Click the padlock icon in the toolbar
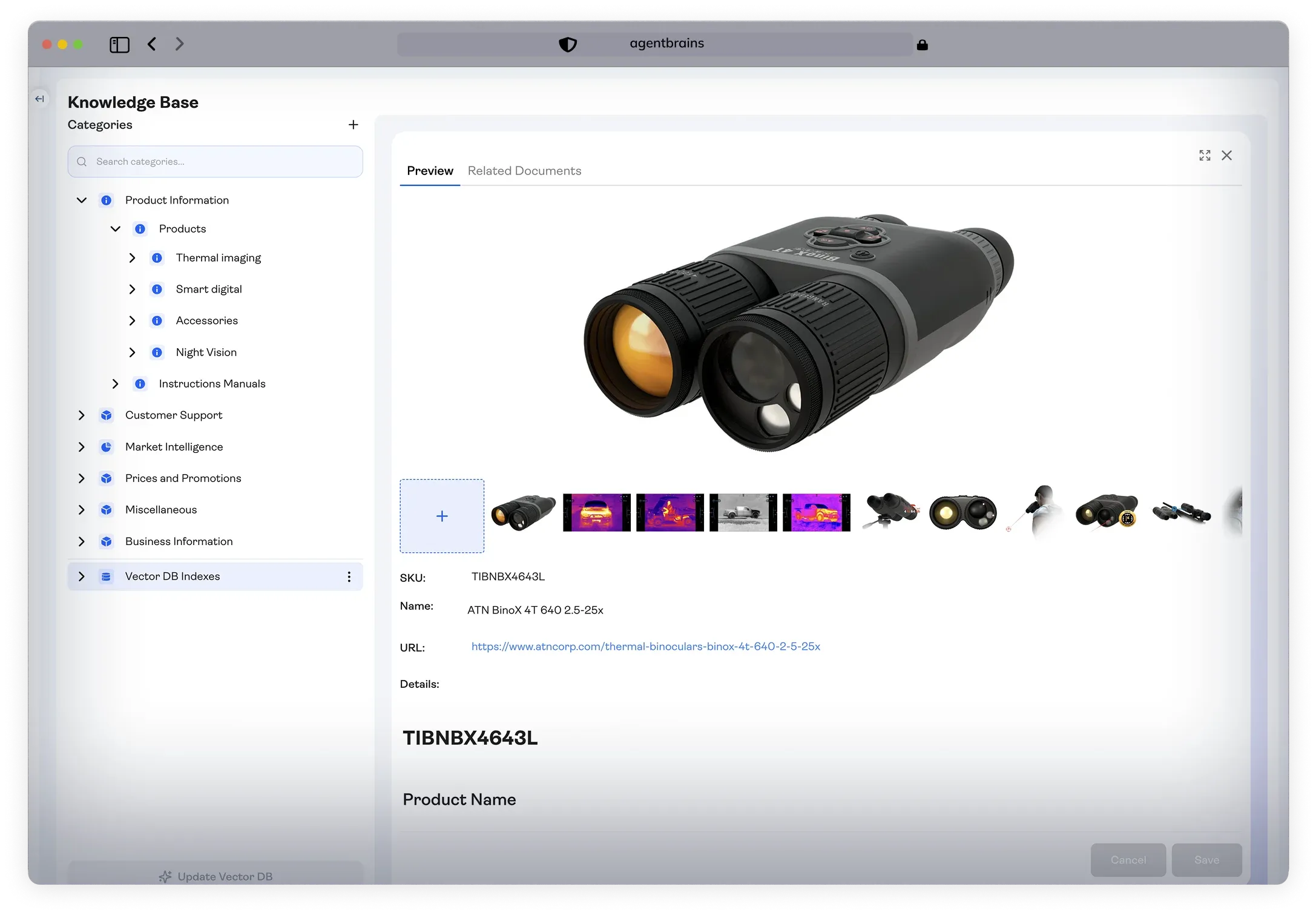This screenshot has width=1316, height=915. point(922,45)
